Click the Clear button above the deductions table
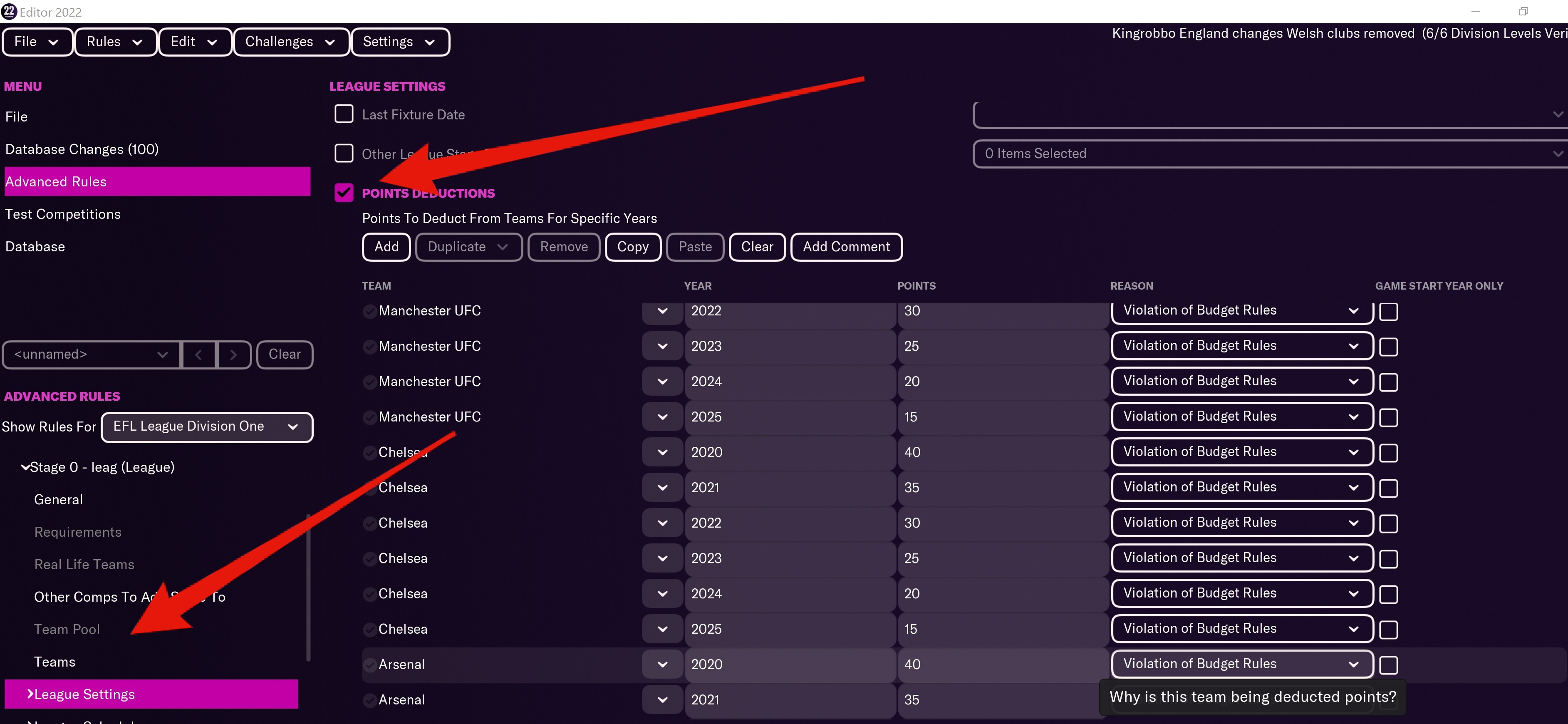 pyautogui.click(x=757, y=247)
